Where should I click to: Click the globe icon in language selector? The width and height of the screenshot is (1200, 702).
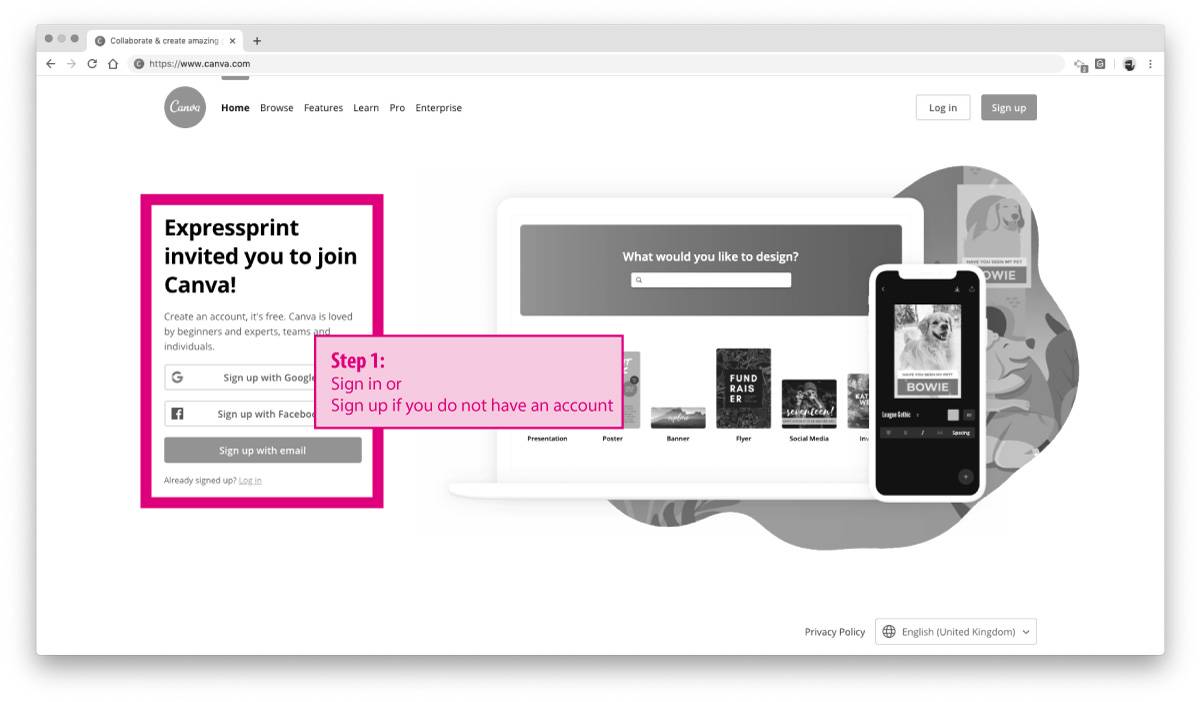[x=889, y=632]
